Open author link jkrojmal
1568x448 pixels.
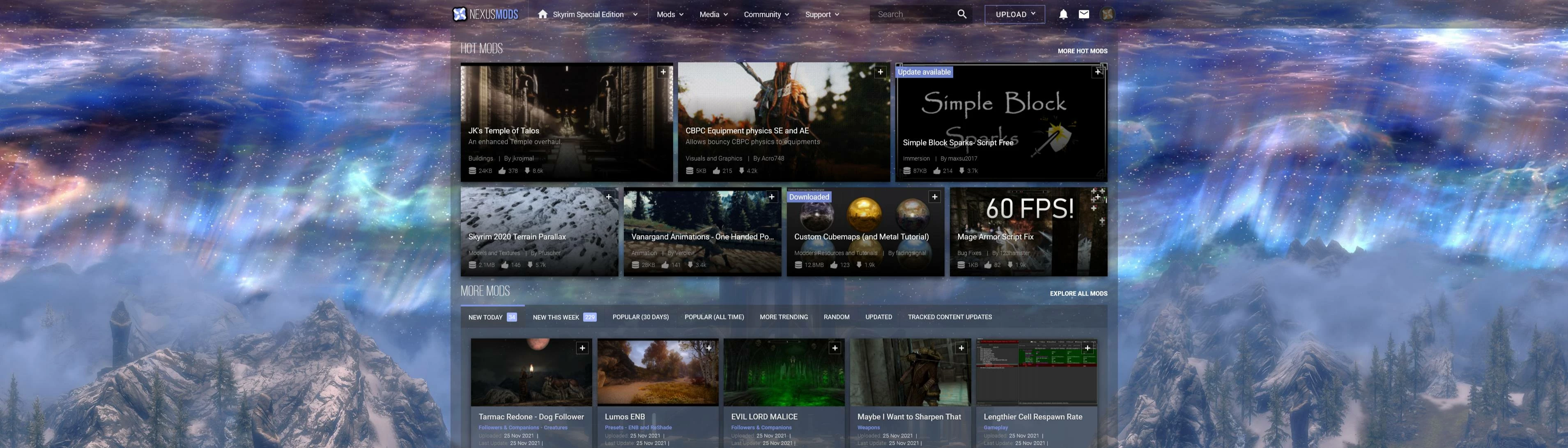pyautogui.click(x=523, y=159)
